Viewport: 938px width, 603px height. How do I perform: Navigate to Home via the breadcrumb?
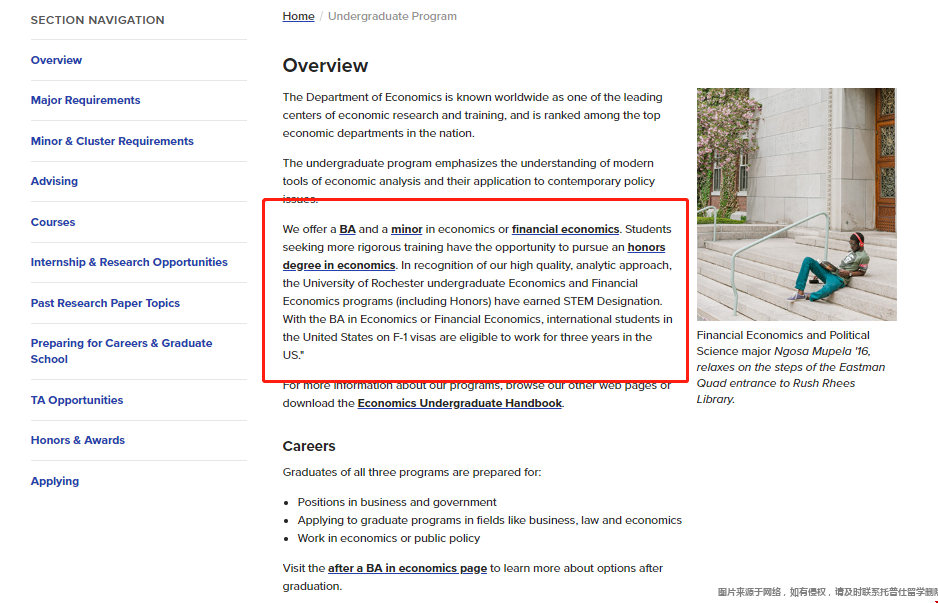tap(298, 16)
